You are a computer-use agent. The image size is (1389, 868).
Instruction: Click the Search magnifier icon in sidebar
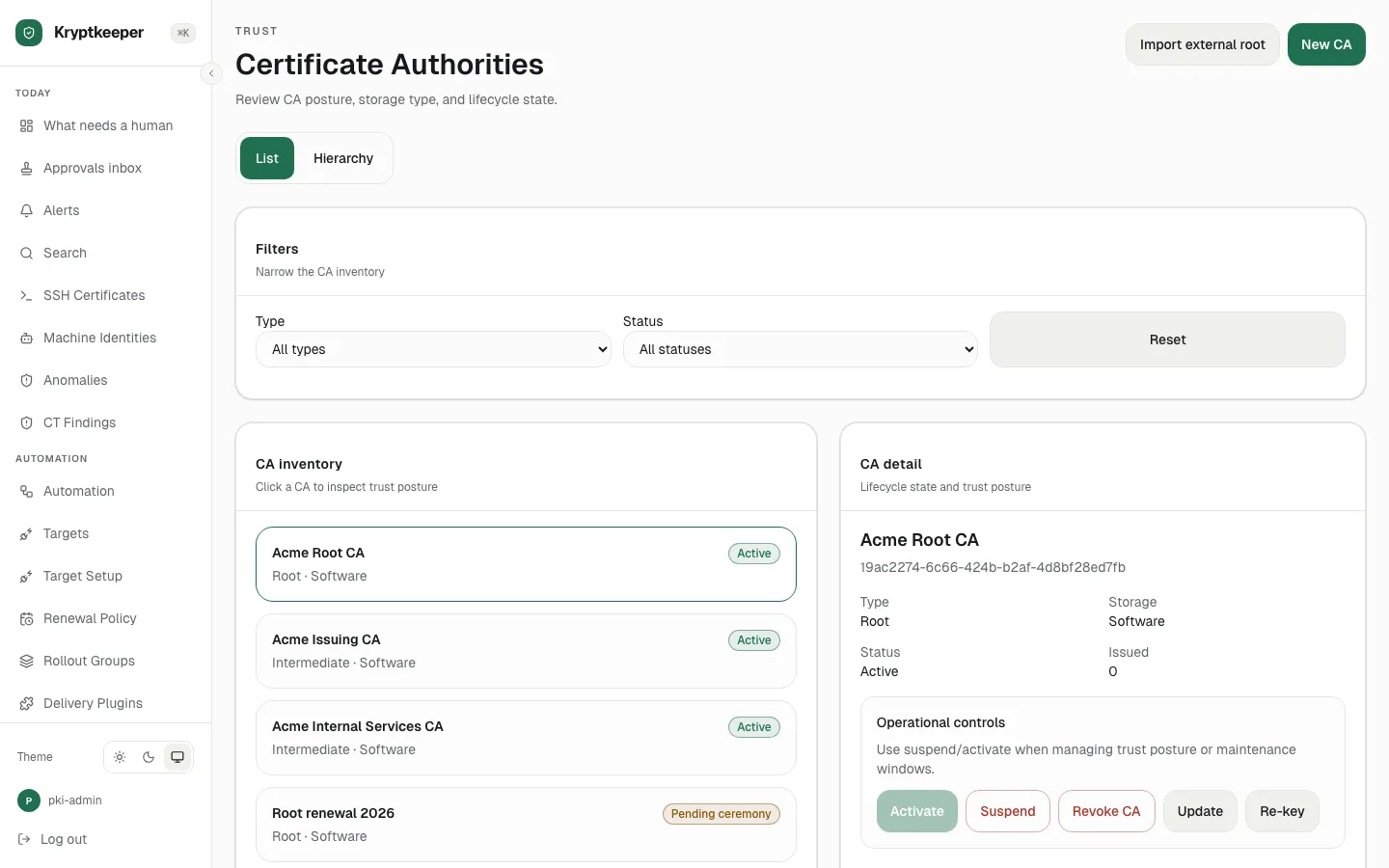(27, 253)
